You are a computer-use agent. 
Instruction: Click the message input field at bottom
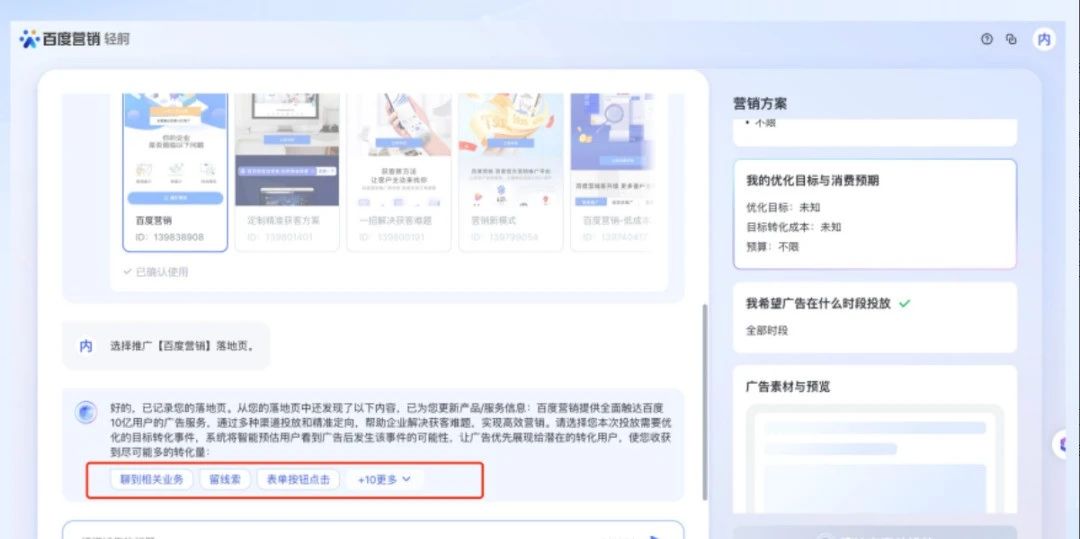click(x=373, y=531)
